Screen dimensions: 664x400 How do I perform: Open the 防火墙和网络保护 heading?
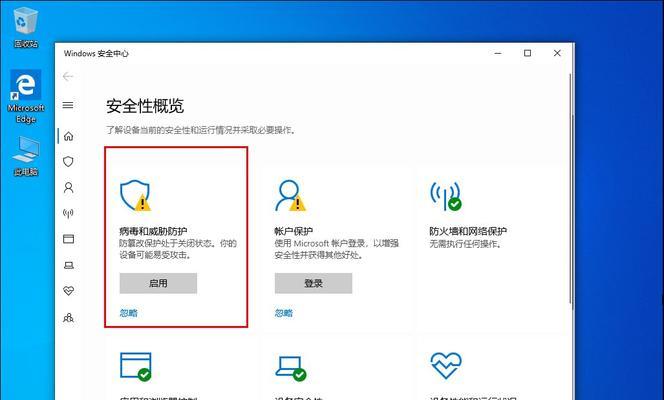coord(468,231)
